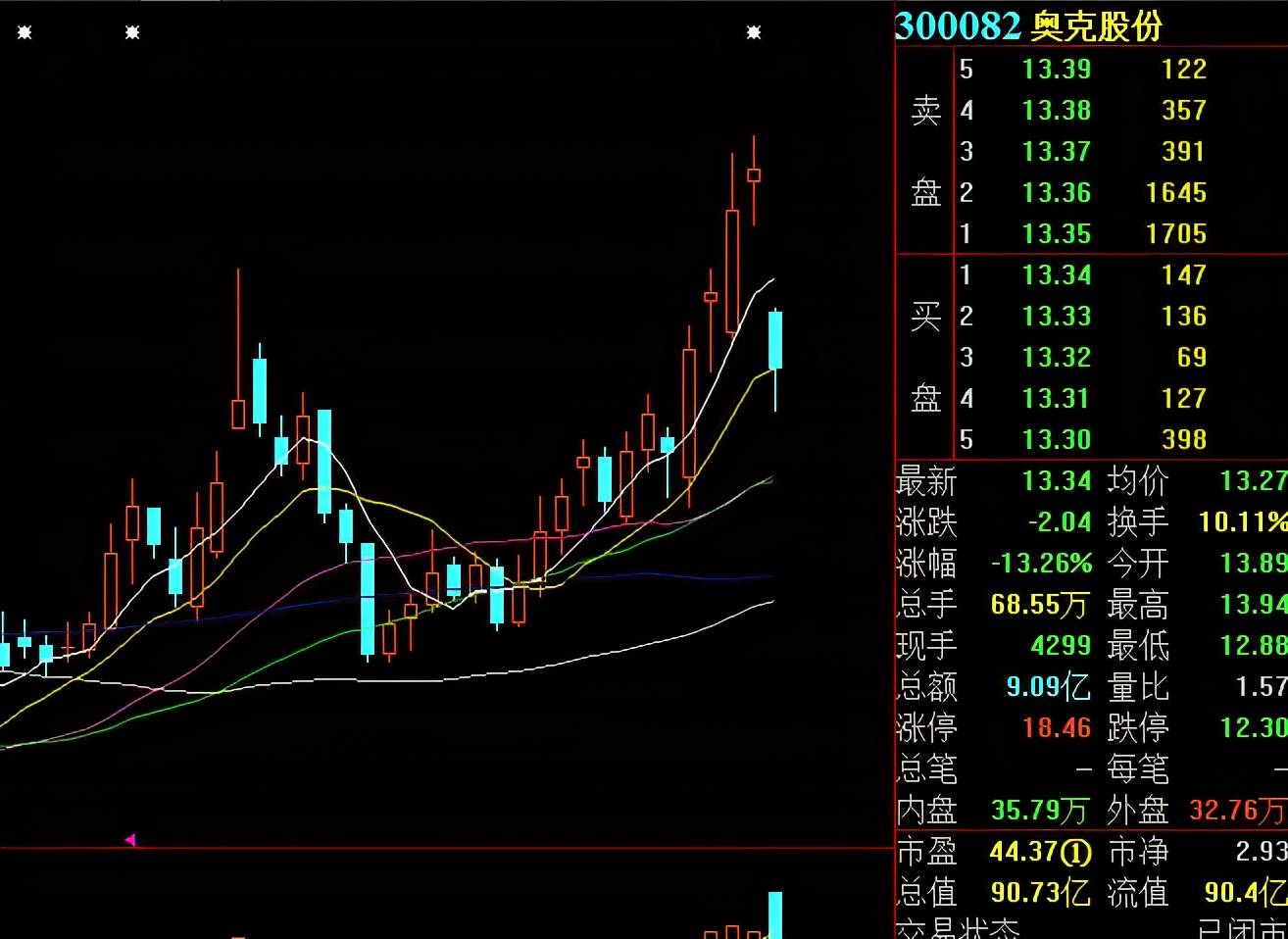Click the magenta arrow marker below the chart
The width and height of the screenshot is (1288, 939).
(129, 840)
